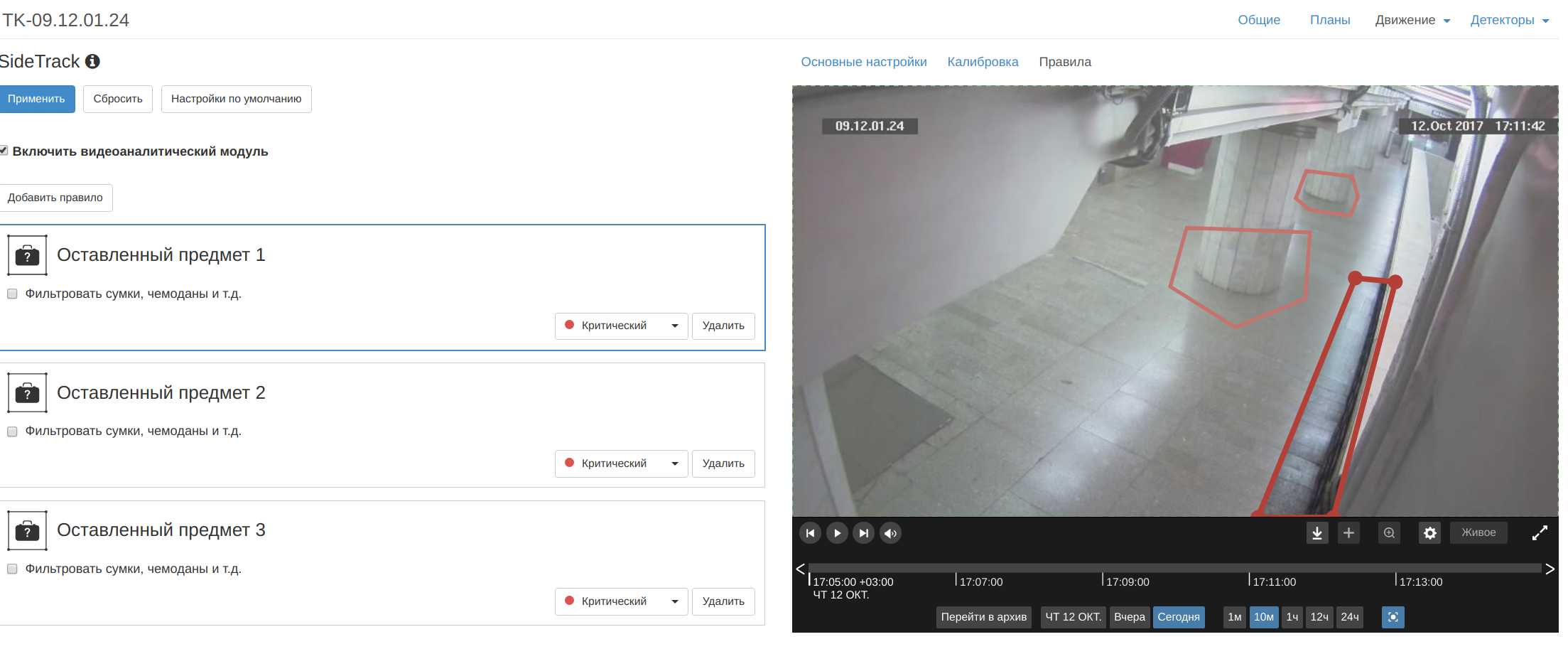This screenshot has height=649, width=1568.
Task: Click the Применить button
Action: click(36, 99)
